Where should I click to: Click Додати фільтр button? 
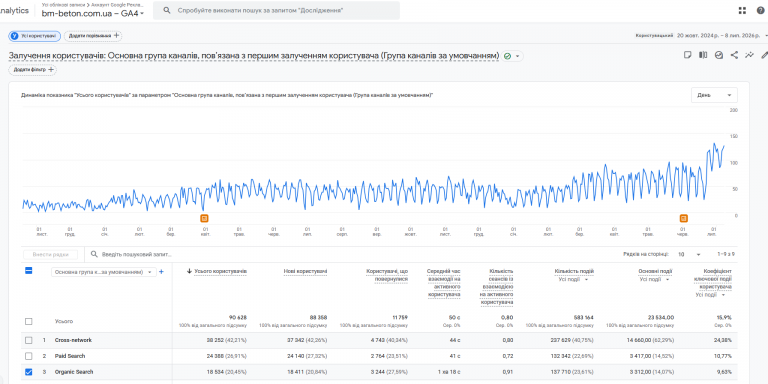32,70
